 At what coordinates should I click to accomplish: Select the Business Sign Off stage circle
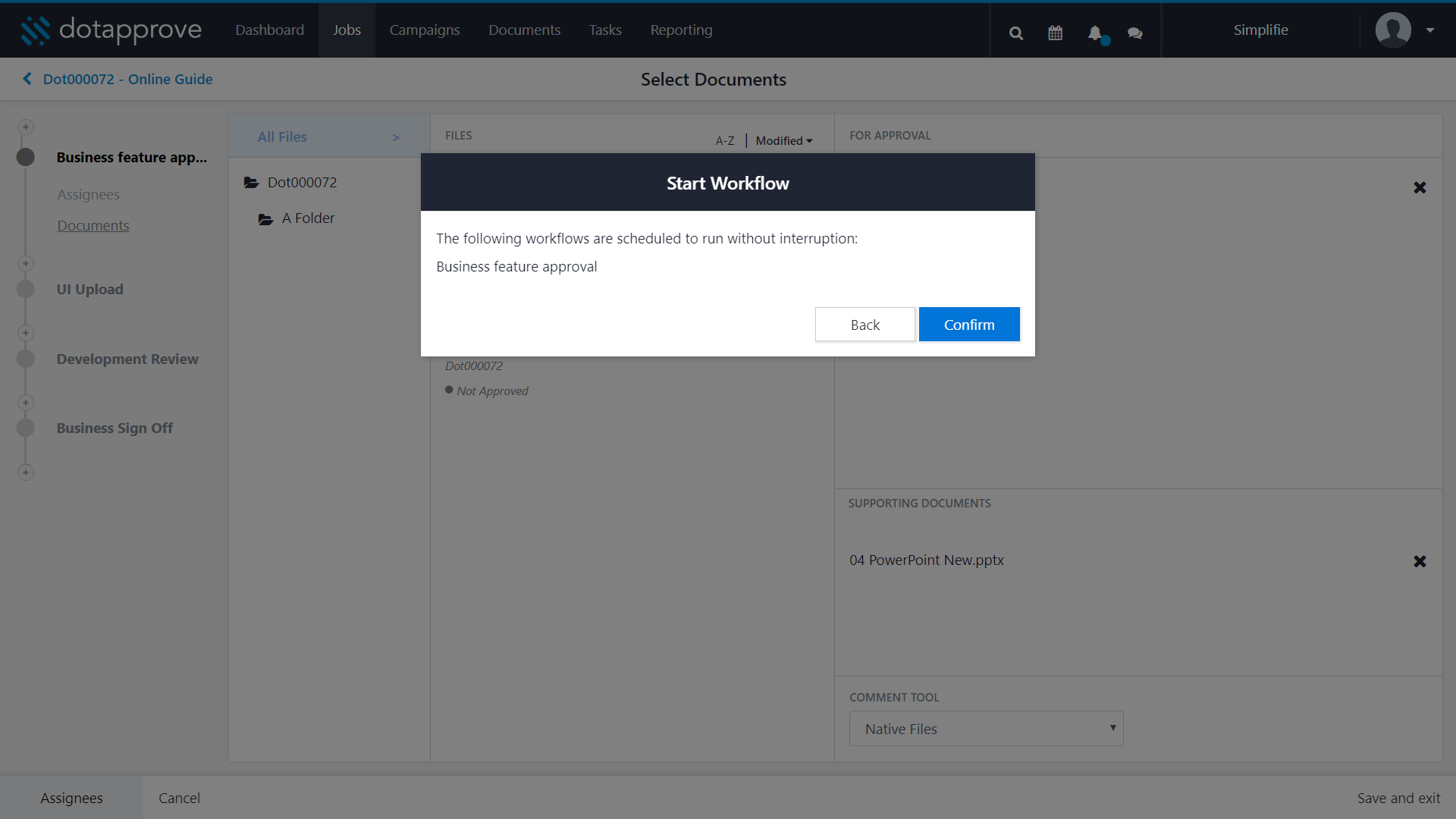[26, 428]
